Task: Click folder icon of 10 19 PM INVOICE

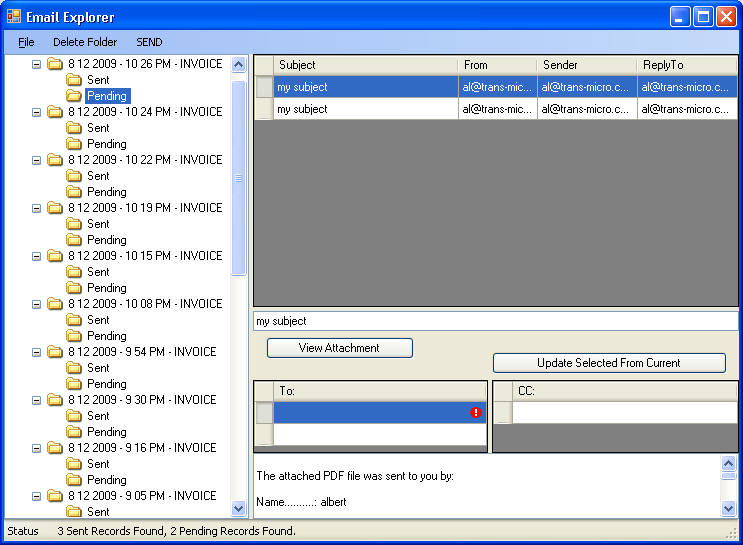Action: [x=55, y=208]
